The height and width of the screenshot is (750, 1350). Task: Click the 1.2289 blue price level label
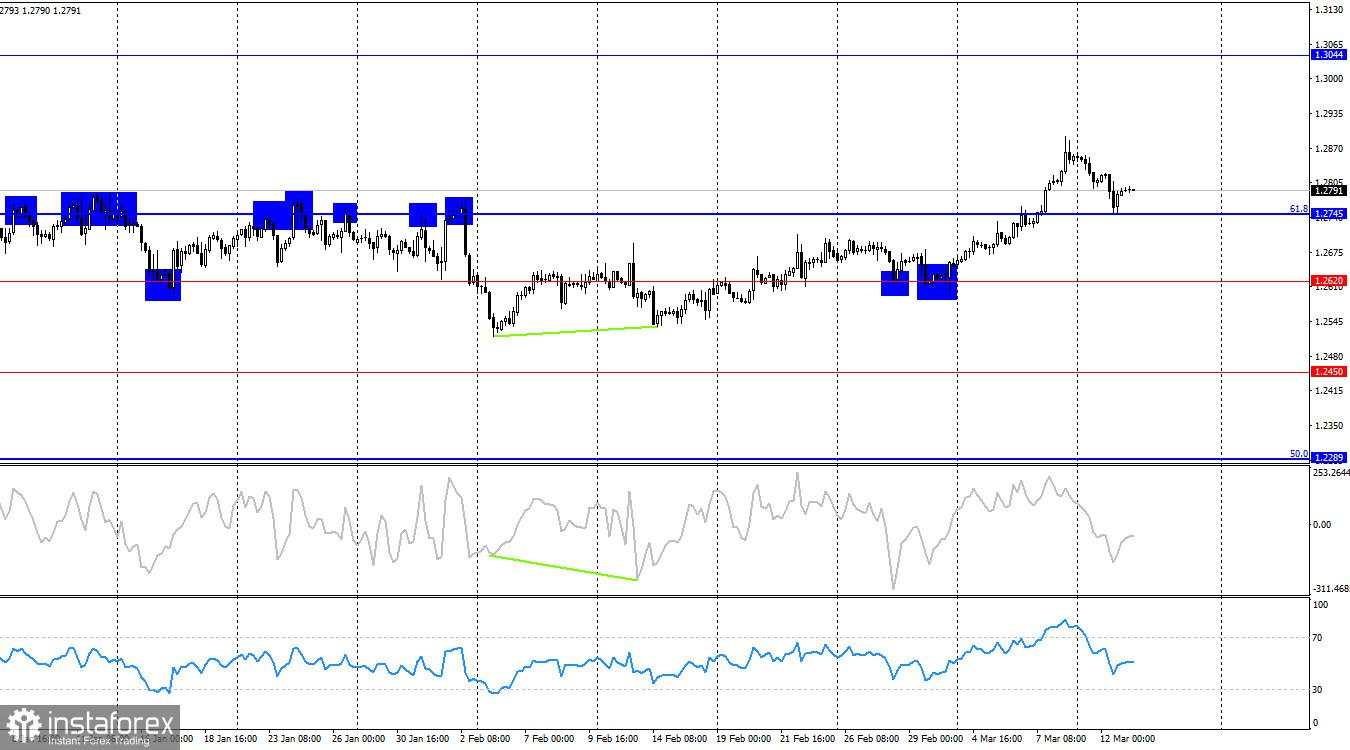pyautogui.click(x=1328, y=458)
